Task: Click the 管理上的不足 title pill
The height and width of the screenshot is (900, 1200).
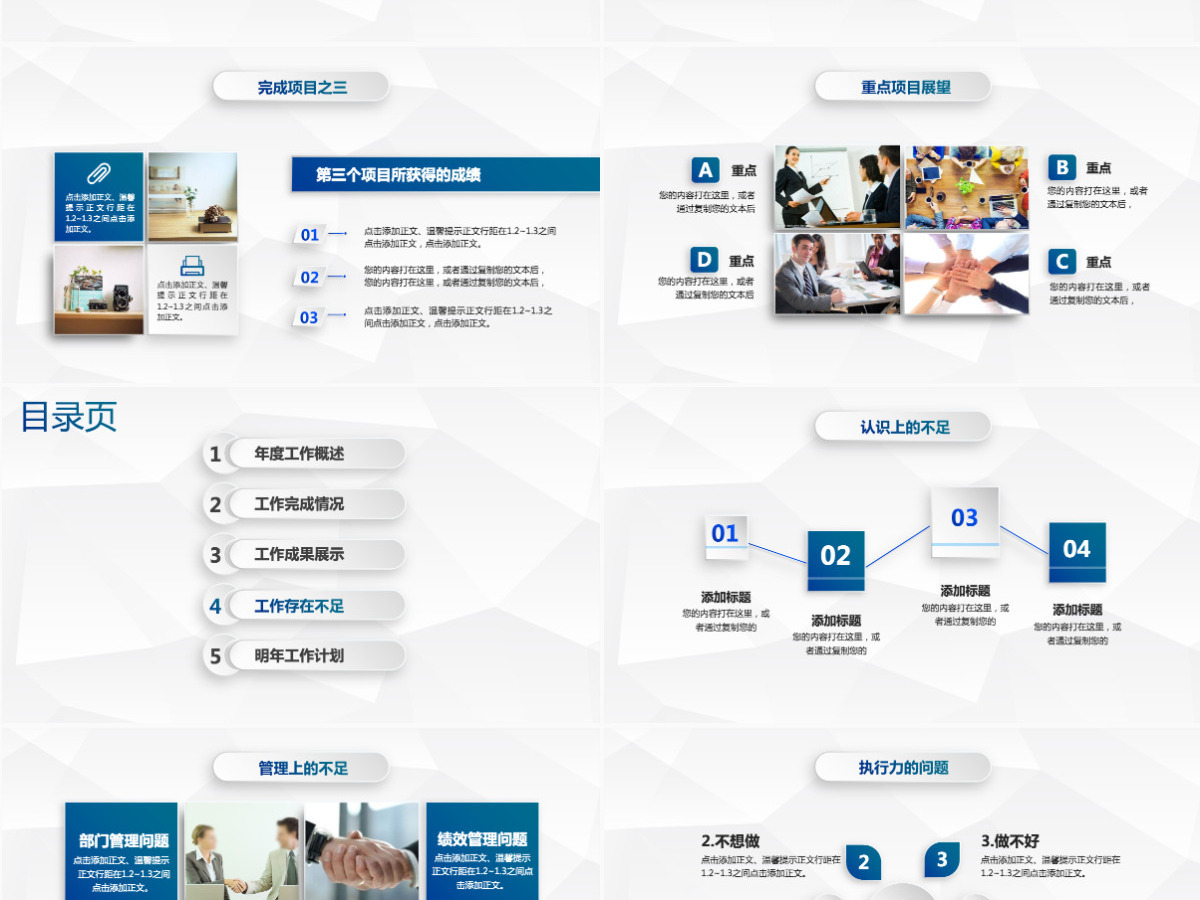Action: click(x=301, y=768)
